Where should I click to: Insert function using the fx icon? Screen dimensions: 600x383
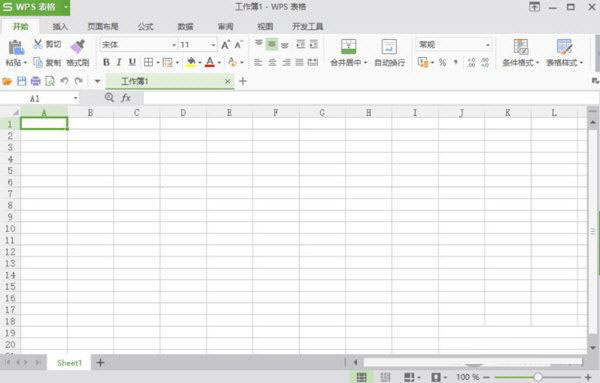click(126, 98)
